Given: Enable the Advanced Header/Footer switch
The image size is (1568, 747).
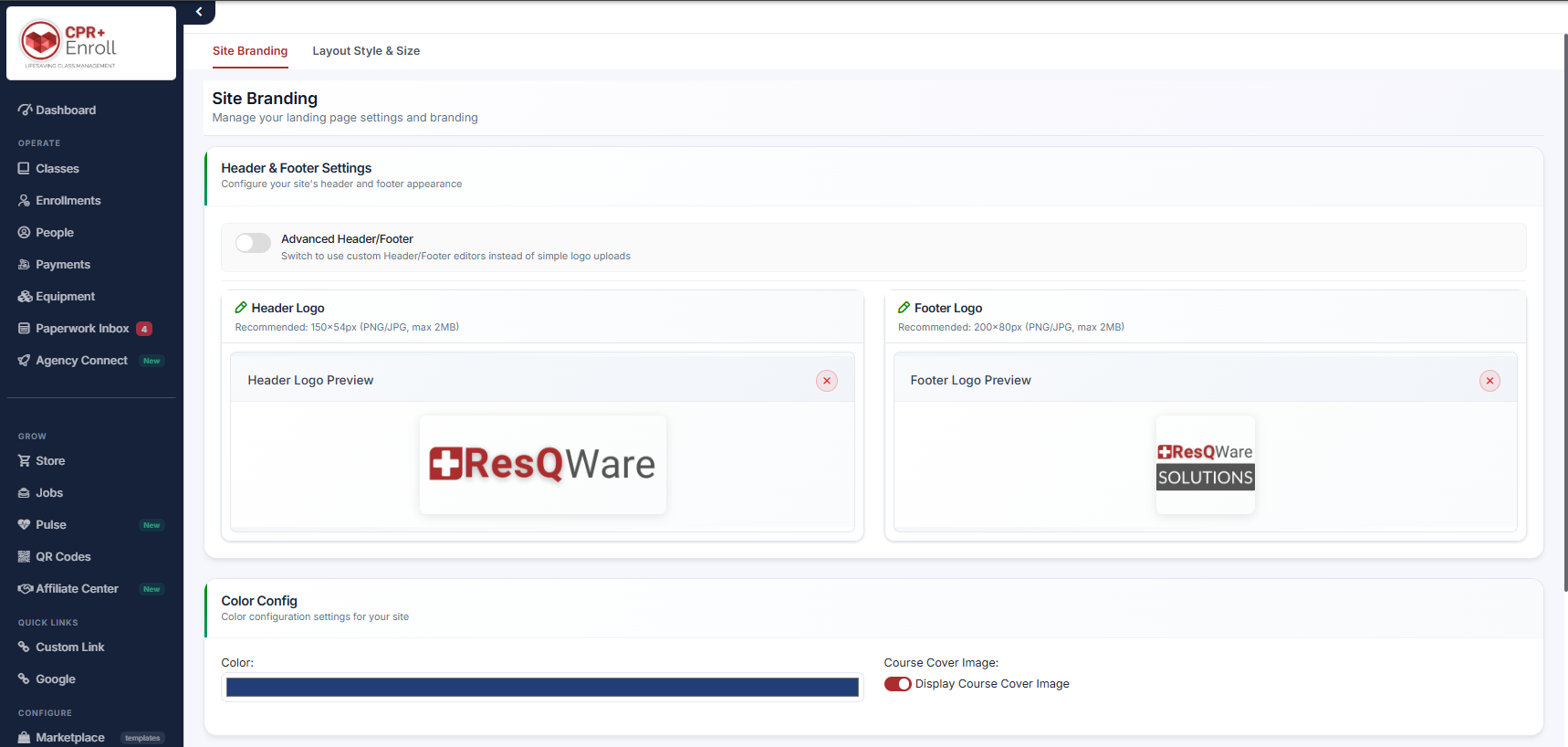Looking at the screenshot, I should 253,242.
